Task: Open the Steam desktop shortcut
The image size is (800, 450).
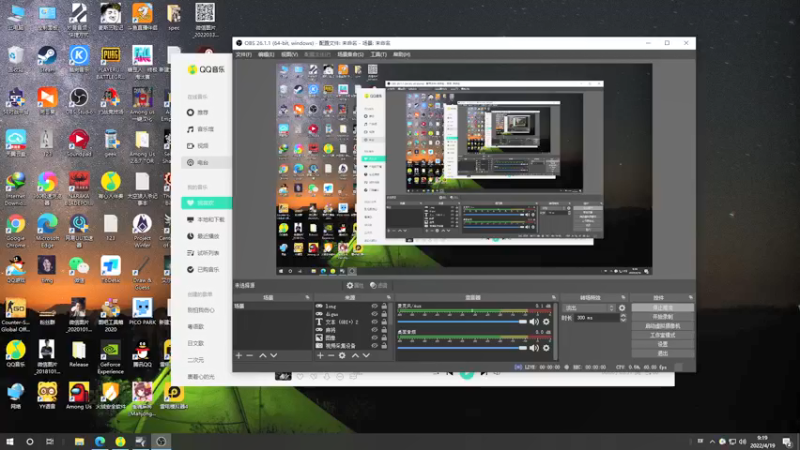Action: 47,59
